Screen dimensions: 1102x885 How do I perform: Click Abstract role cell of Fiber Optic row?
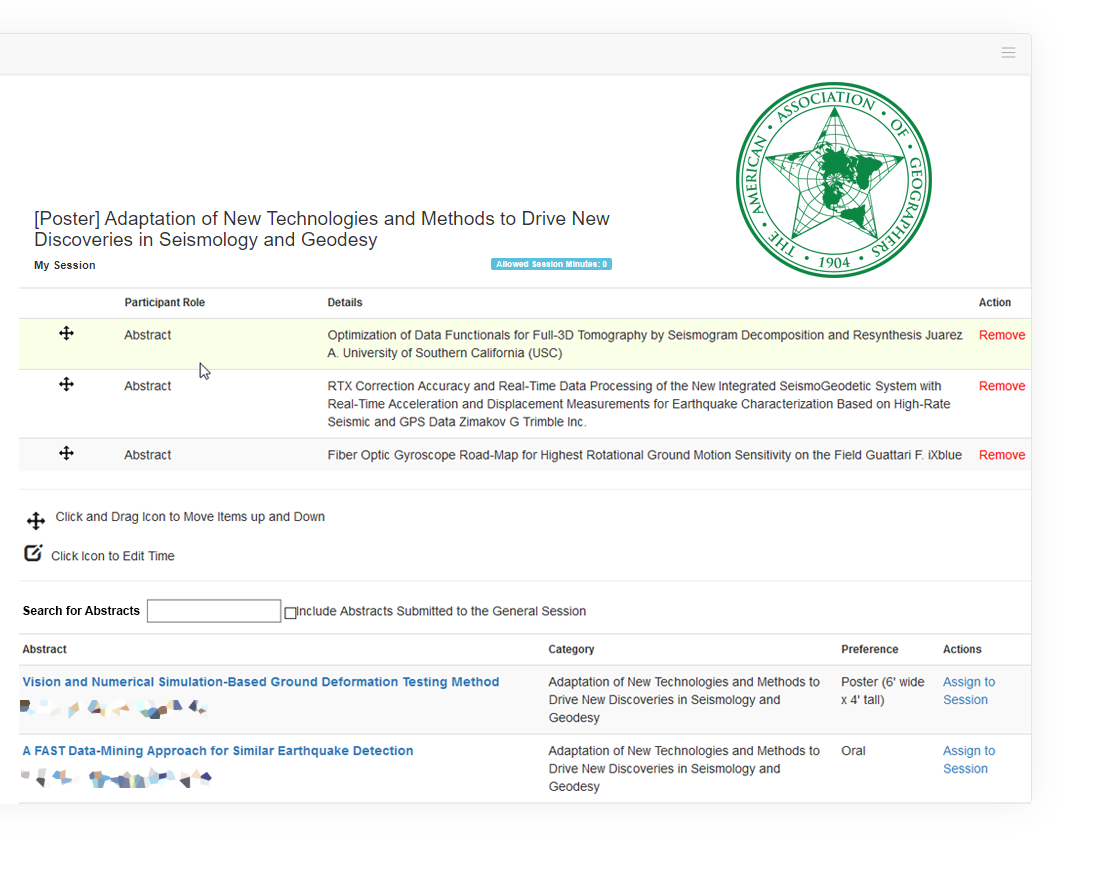pyautogui.click(x=148, y=455)
